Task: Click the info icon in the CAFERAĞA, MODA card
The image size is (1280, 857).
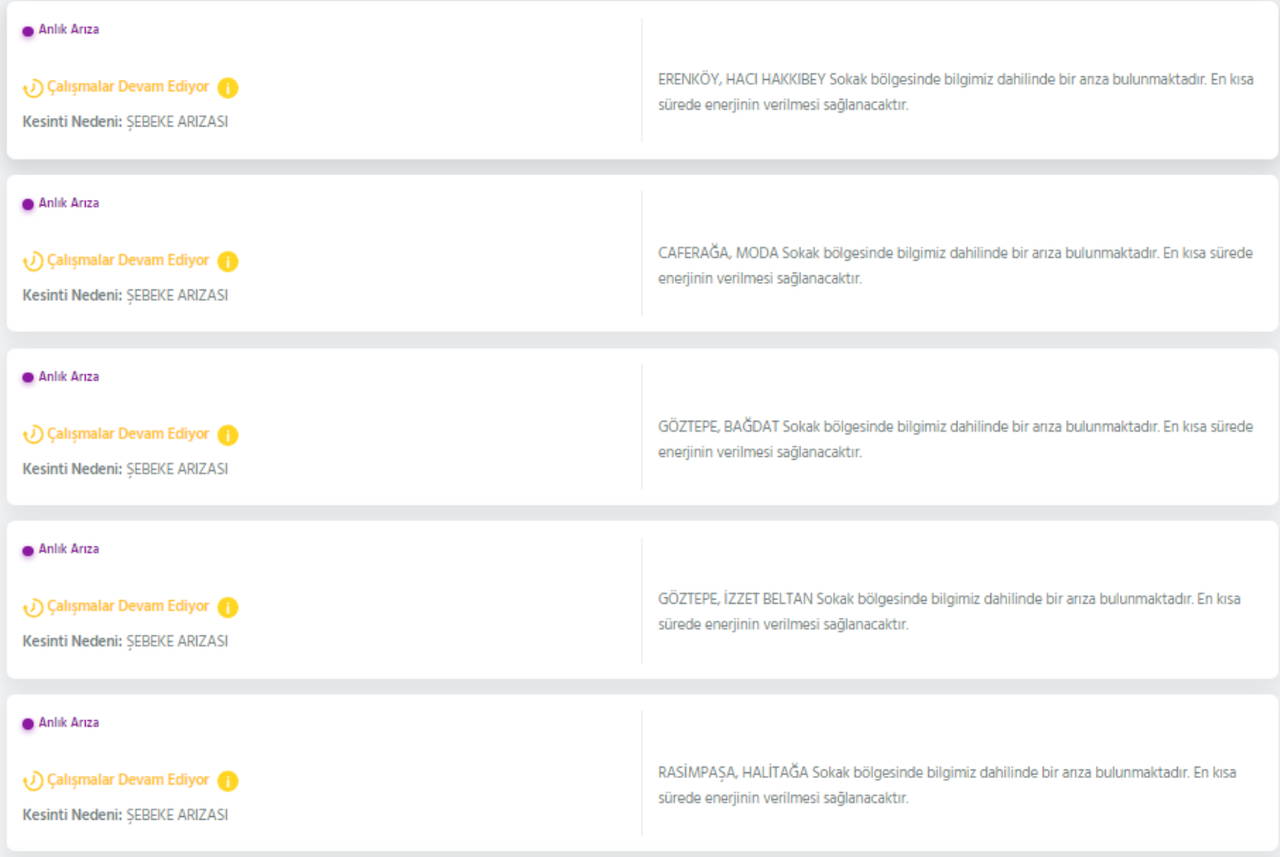Action: click(x=228, y=262)
